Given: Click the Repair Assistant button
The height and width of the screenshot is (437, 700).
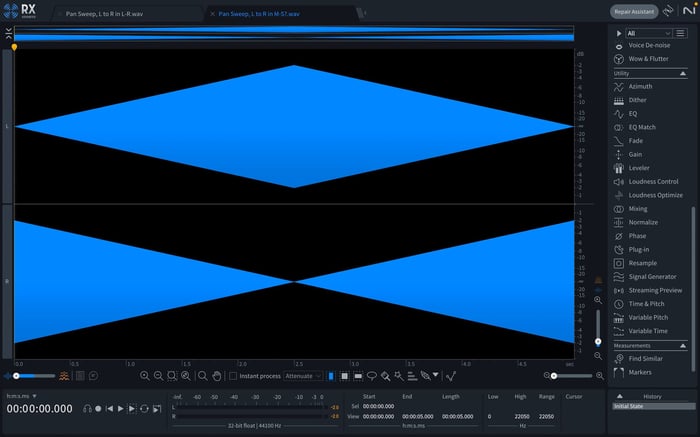Looking at the screenshot, I should [634, 12].
